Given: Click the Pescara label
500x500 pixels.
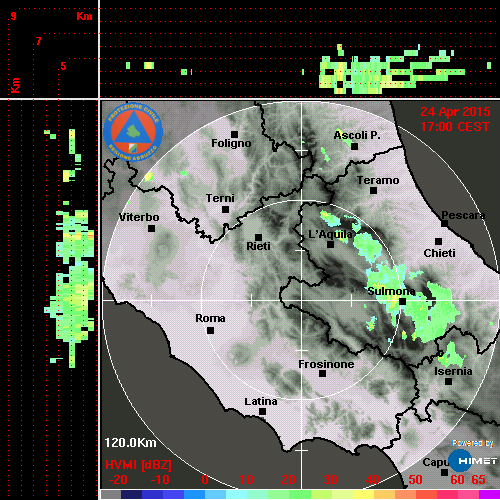Looking at the screenshot, I should coord(463,215).
